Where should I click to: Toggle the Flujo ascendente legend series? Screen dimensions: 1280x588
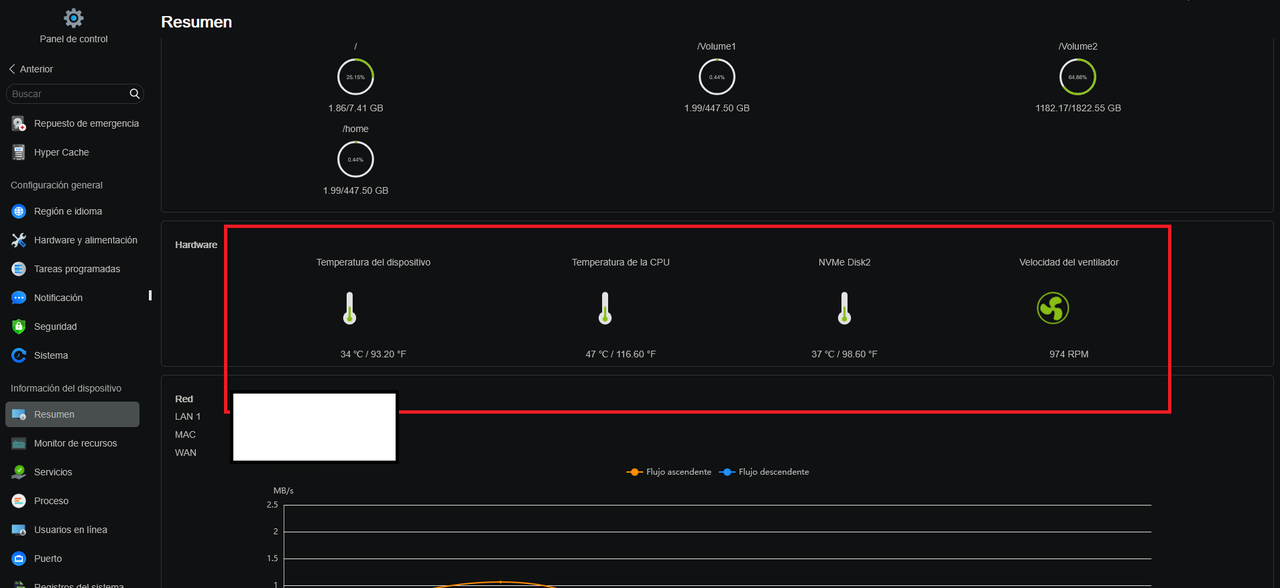[x=669, y=472]
